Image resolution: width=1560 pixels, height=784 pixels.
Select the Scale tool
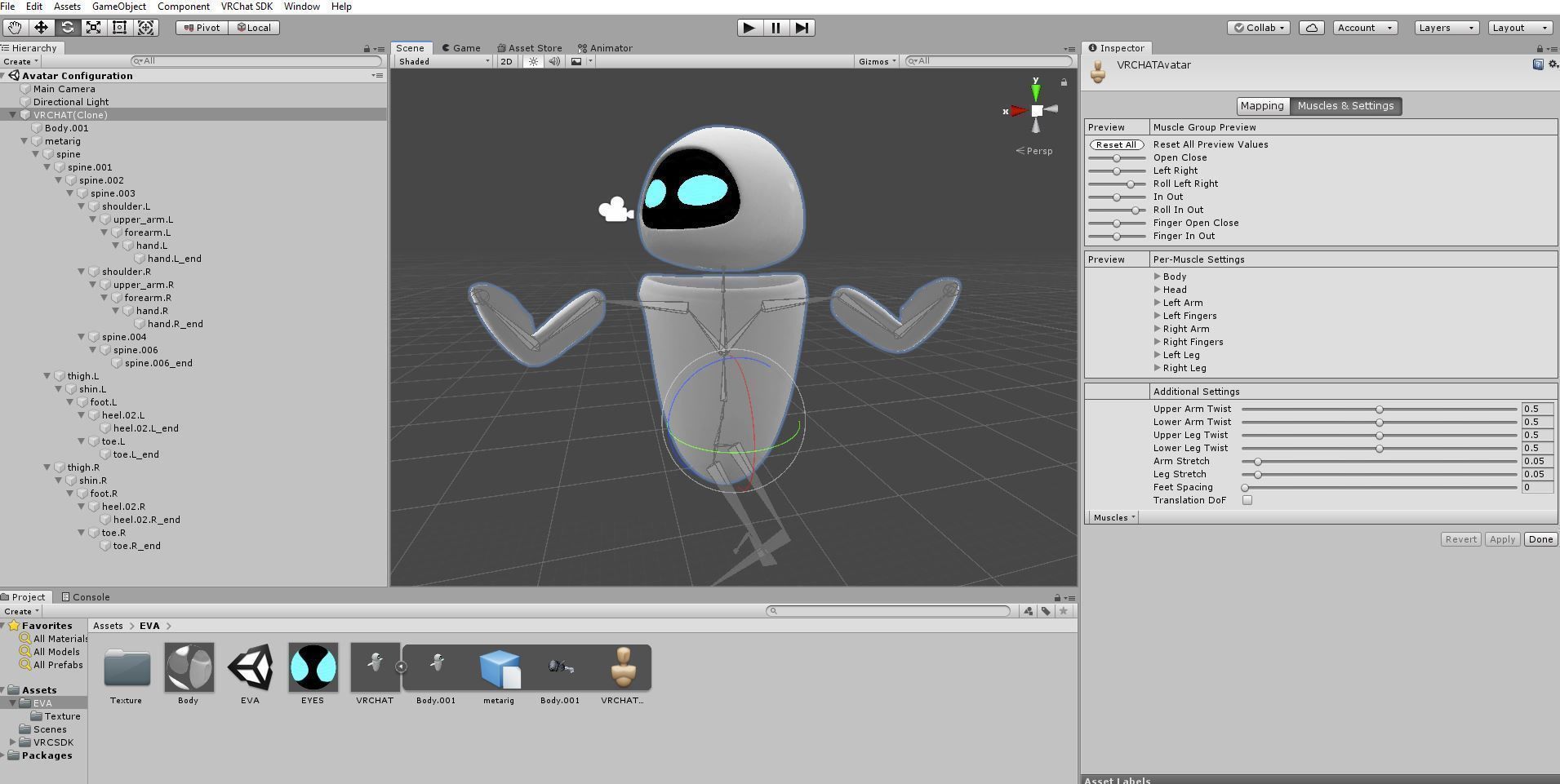[93, 28]
